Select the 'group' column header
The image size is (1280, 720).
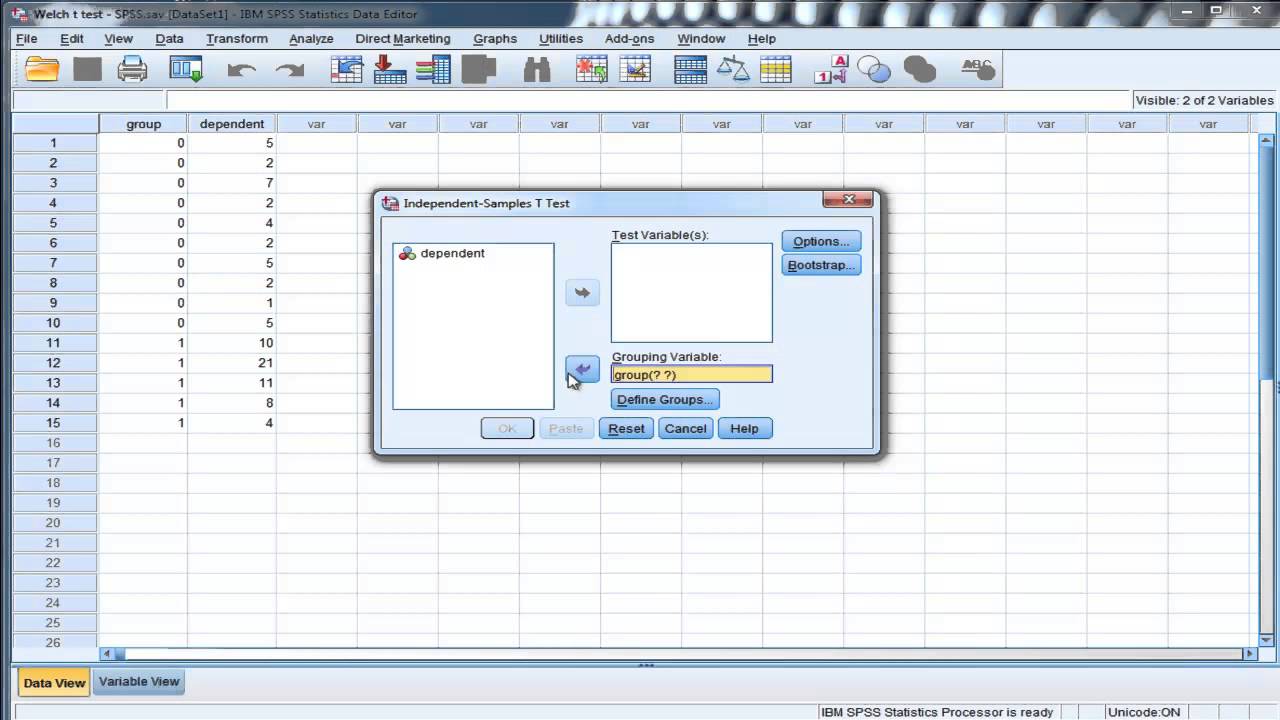[143, 124]
